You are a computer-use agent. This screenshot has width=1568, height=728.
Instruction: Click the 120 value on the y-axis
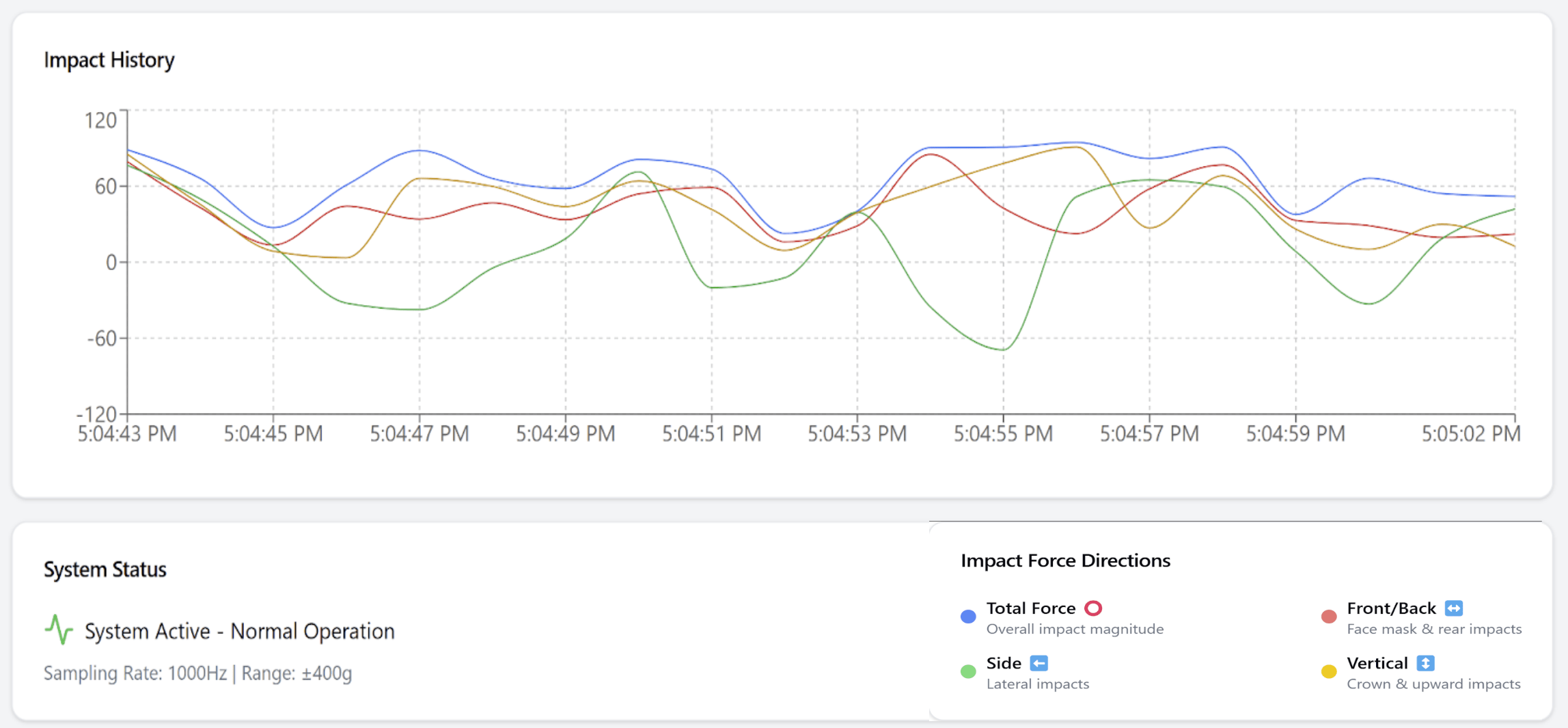coord(100,121)
